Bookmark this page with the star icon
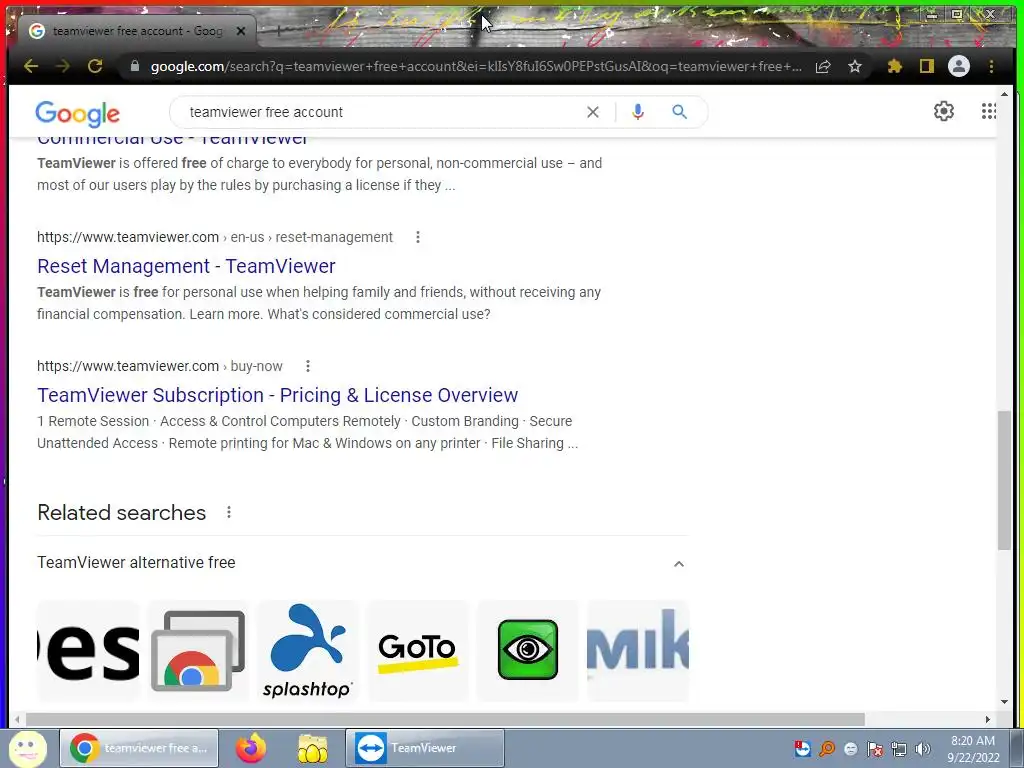This screenshot has height=768, width=1024. point(855,66)
